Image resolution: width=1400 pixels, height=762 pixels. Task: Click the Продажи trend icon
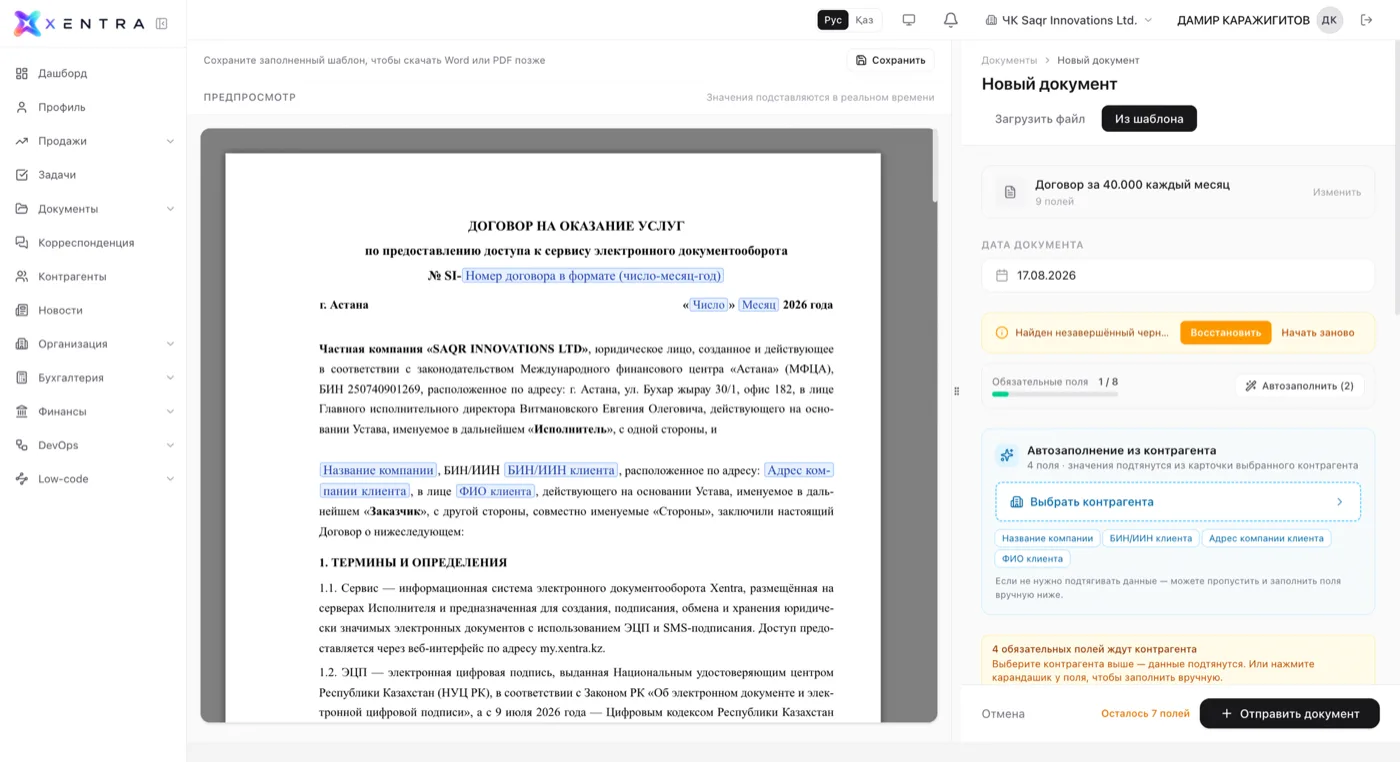22,141
